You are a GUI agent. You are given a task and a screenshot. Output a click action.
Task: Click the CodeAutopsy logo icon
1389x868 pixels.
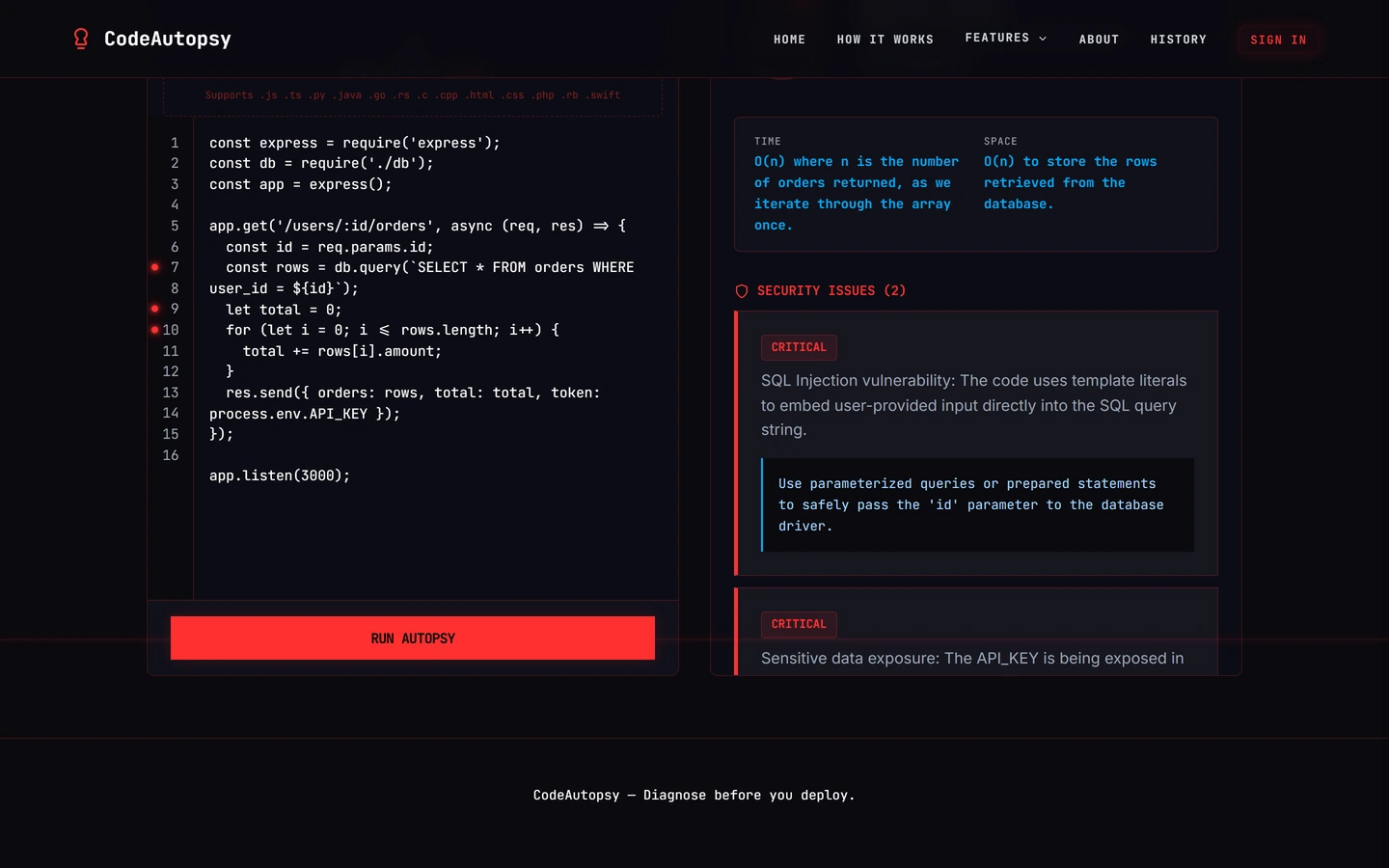(x=81, y=39)
